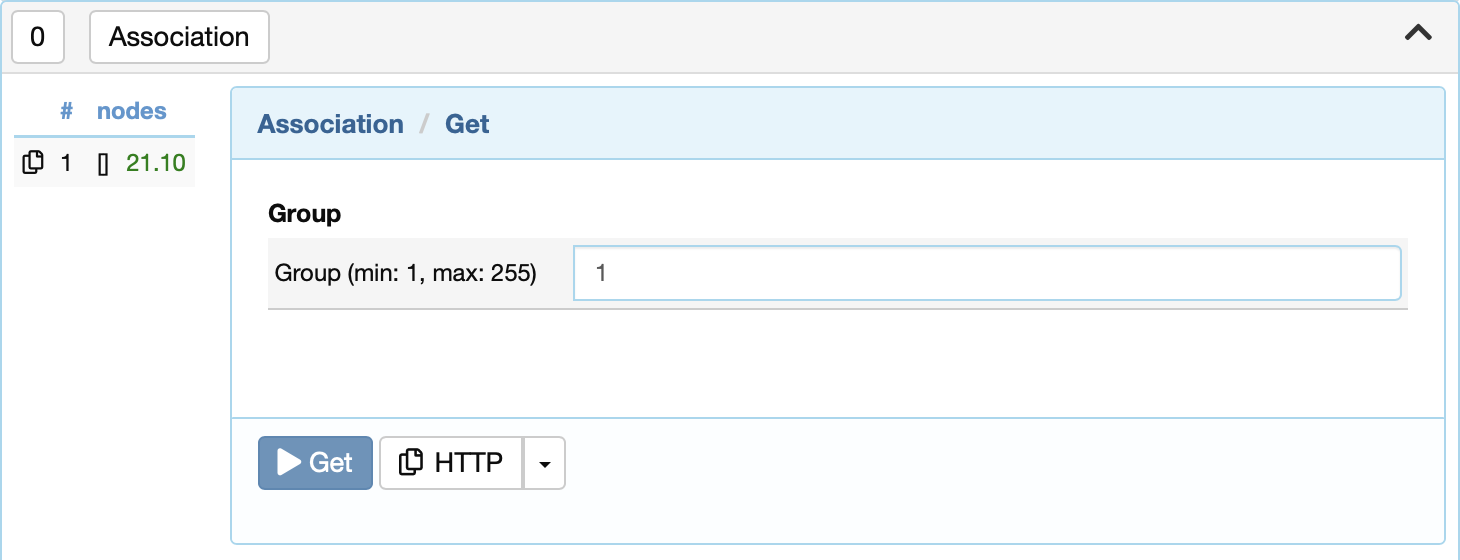Click the bold Group section heading
The width and height of the screenshot is (1460, 560).
click(x=305, y=213)
